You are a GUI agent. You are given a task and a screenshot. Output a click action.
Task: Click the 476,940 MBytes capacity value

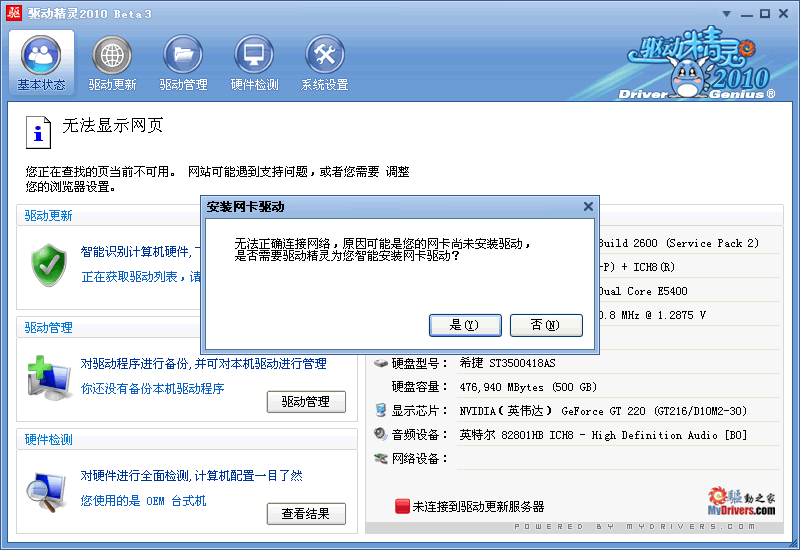coord(528,387)
